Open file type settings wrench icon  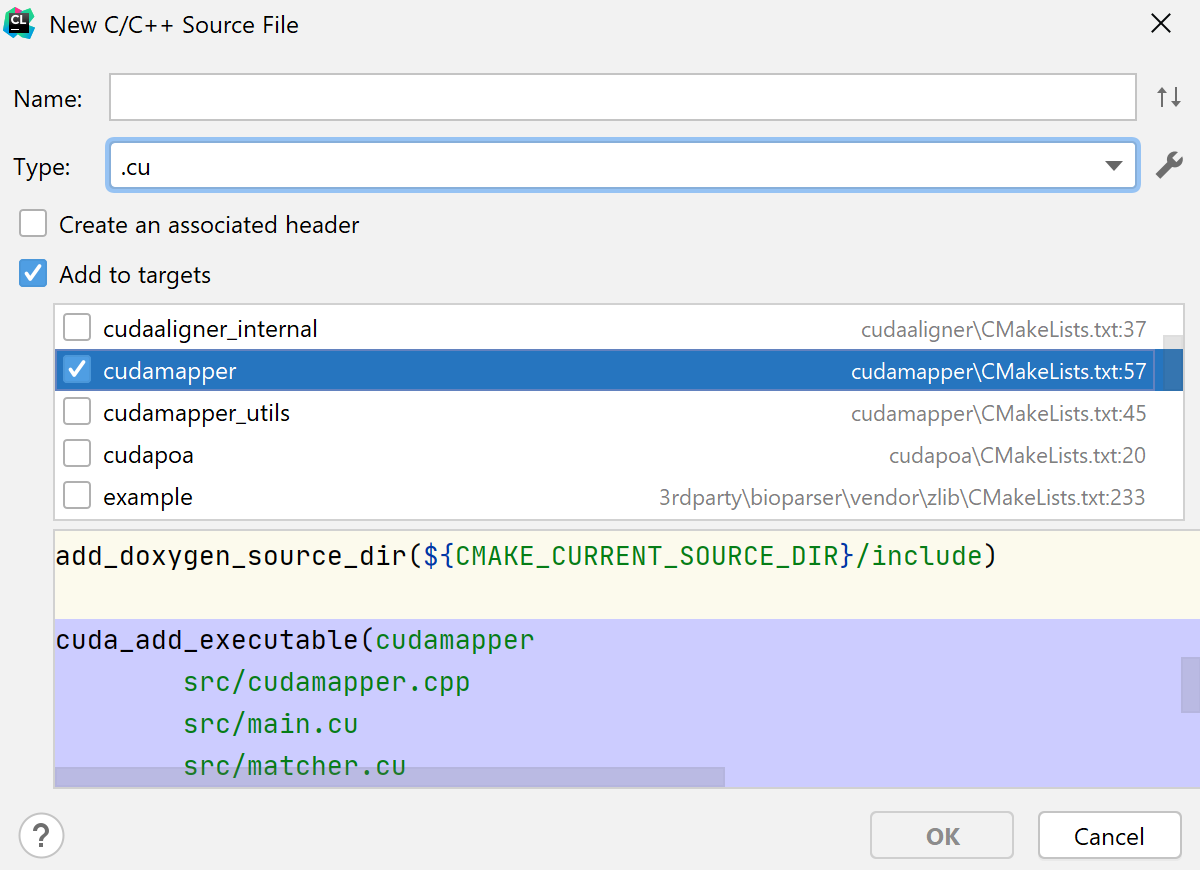point(1169,166)
